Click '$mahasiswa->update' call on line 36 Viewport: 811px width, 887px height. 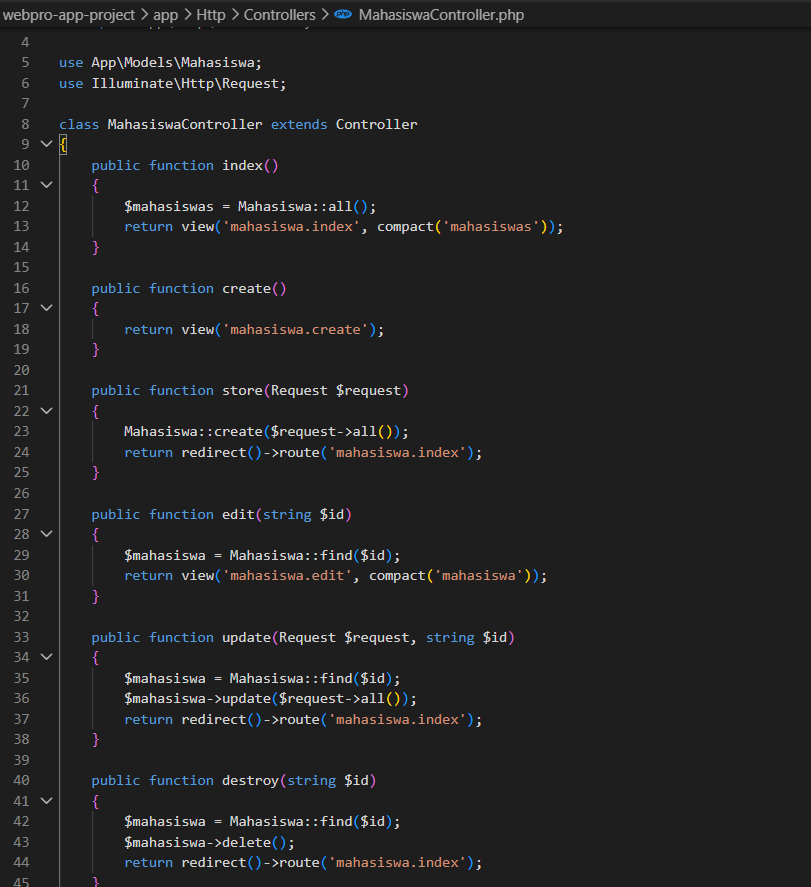pos(197,699)
